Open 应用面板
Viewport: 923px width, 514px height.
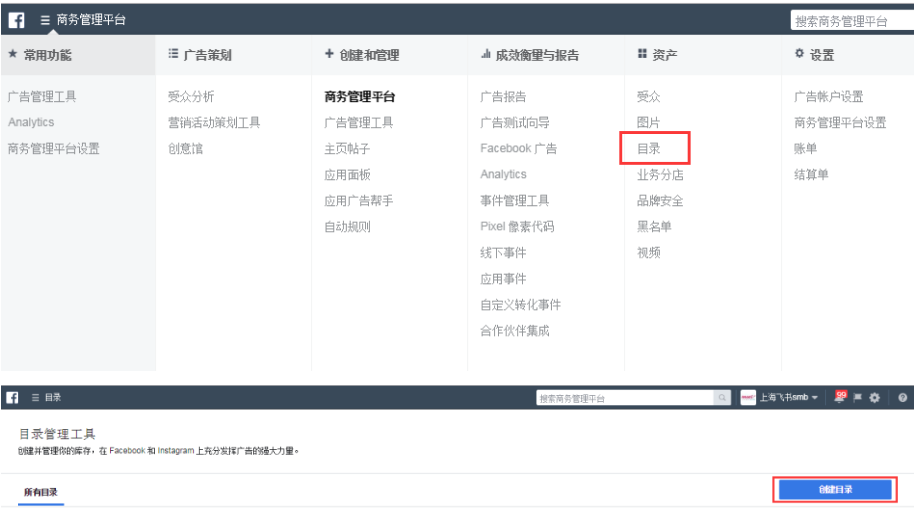(x=347, y=175)
